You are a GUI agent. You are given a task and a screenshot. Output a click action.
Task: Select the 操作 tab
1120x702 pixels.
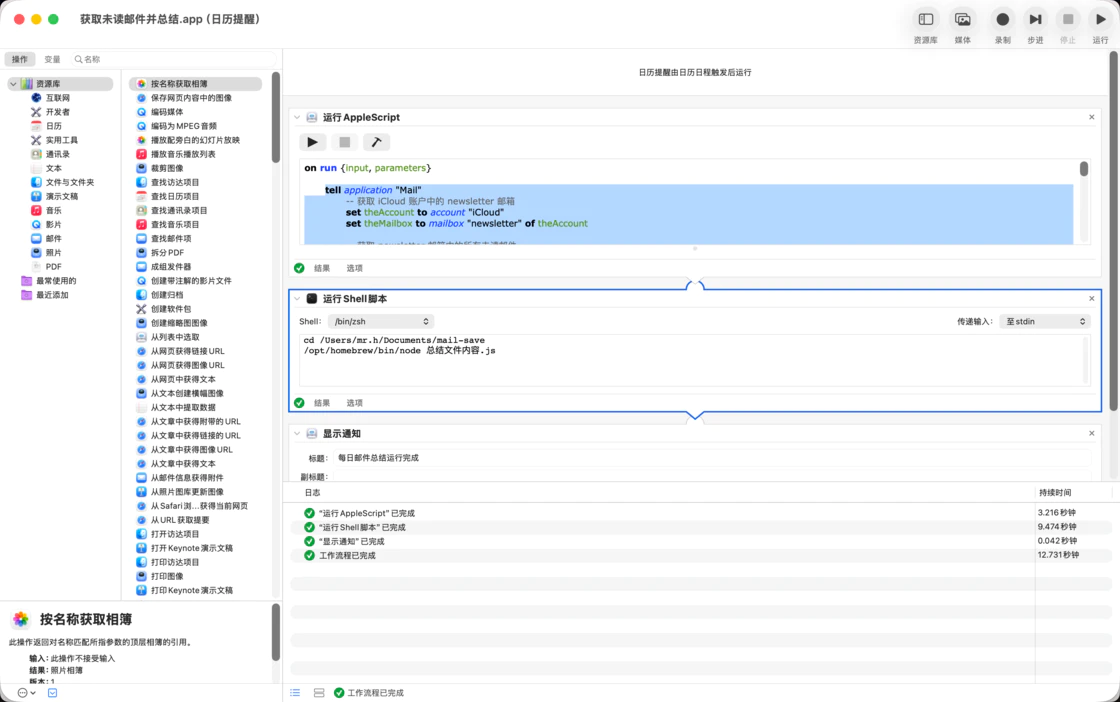[20, 59]
